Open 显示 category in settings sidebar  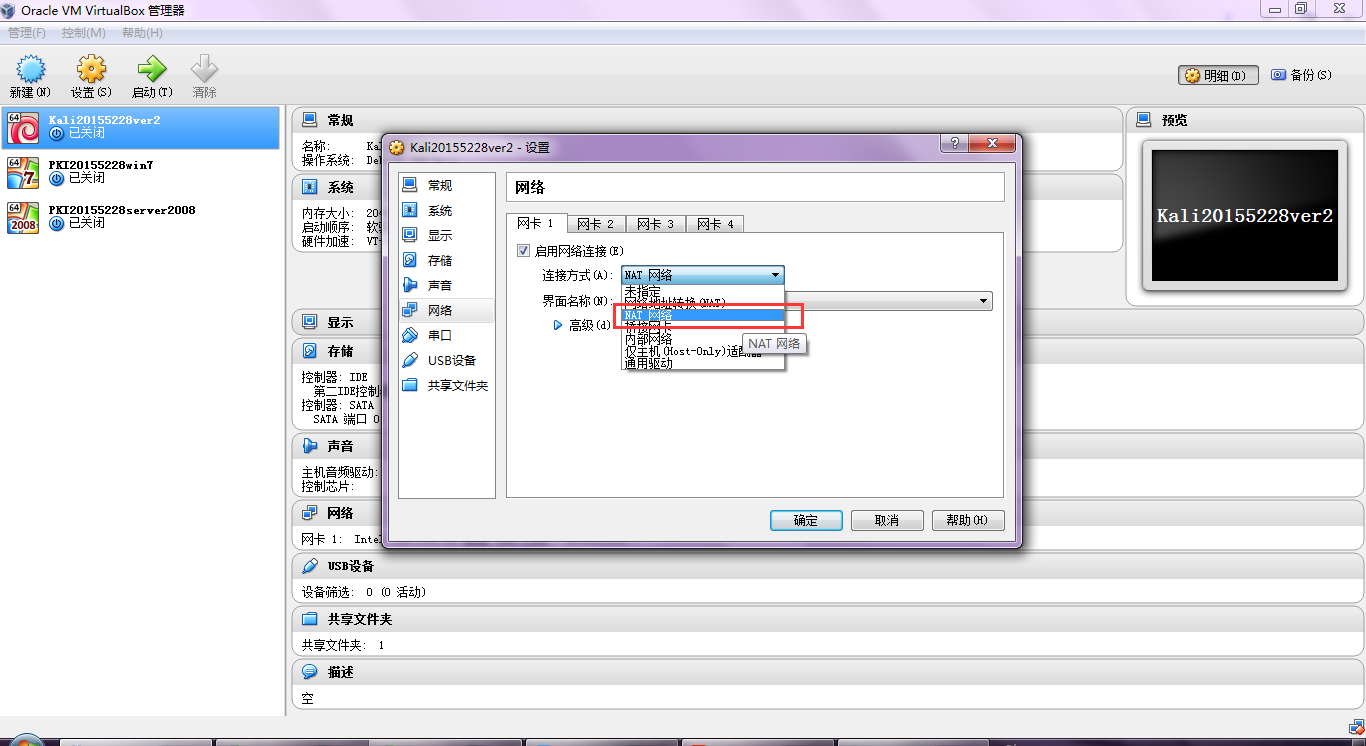(446, 235)
